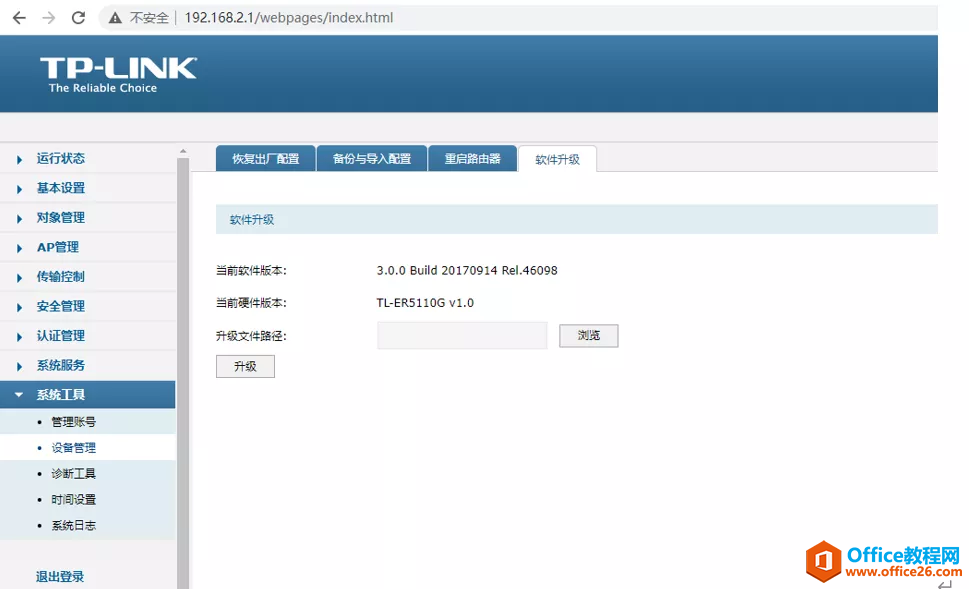Open 管理账号 under system tools

[74, 422]
